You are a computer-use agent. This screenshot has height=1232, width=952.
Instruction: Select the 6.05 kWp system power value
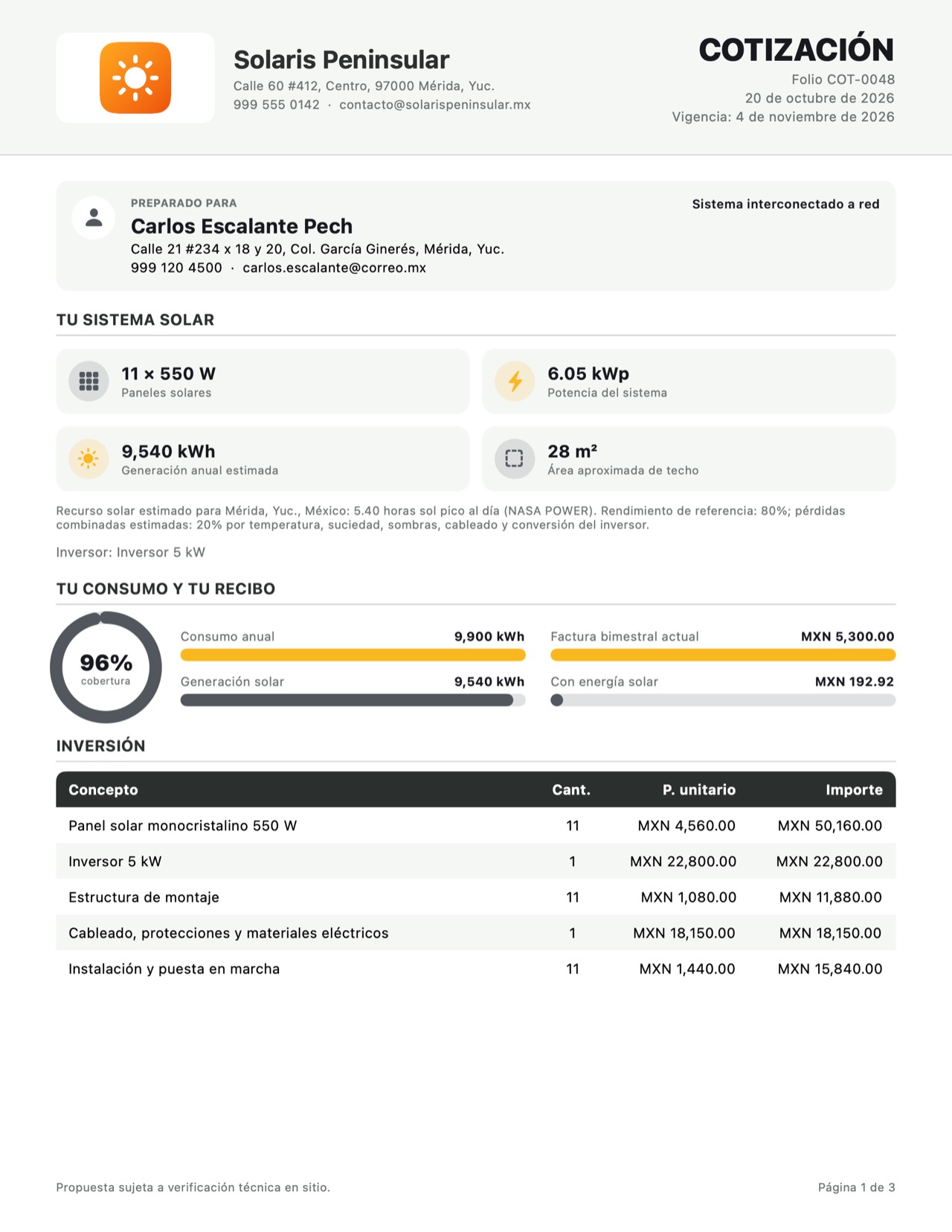point(588,373)
